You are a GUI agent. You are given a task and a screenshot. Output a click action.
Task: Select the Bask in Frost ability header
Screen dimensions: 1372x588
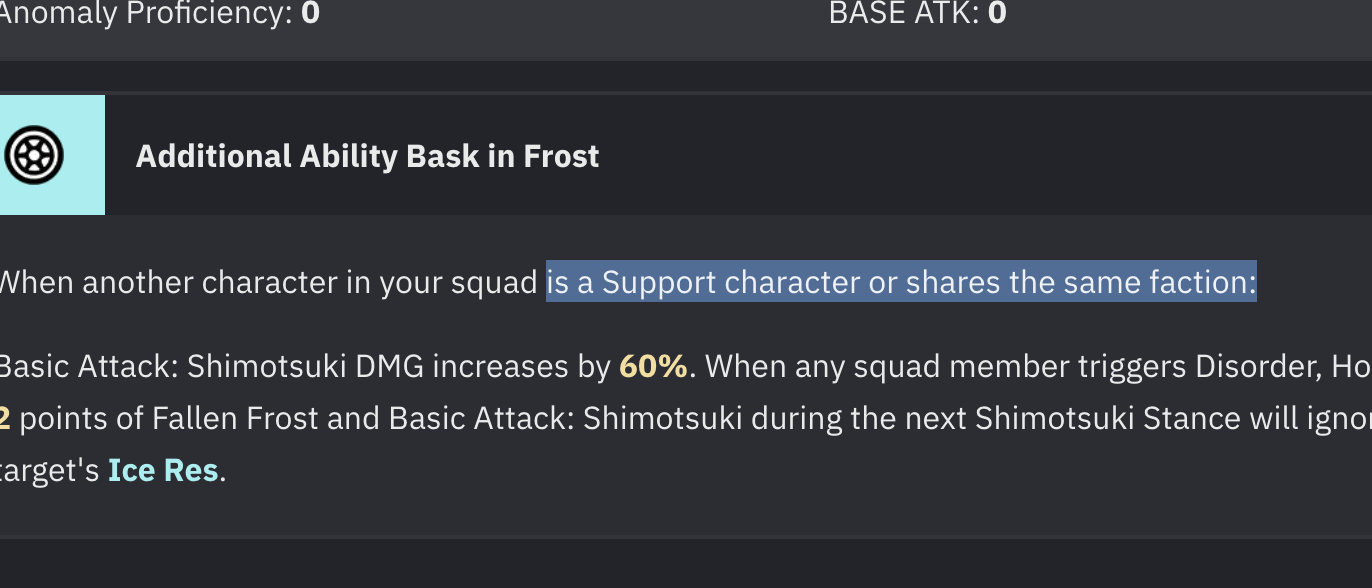(367, 156)
